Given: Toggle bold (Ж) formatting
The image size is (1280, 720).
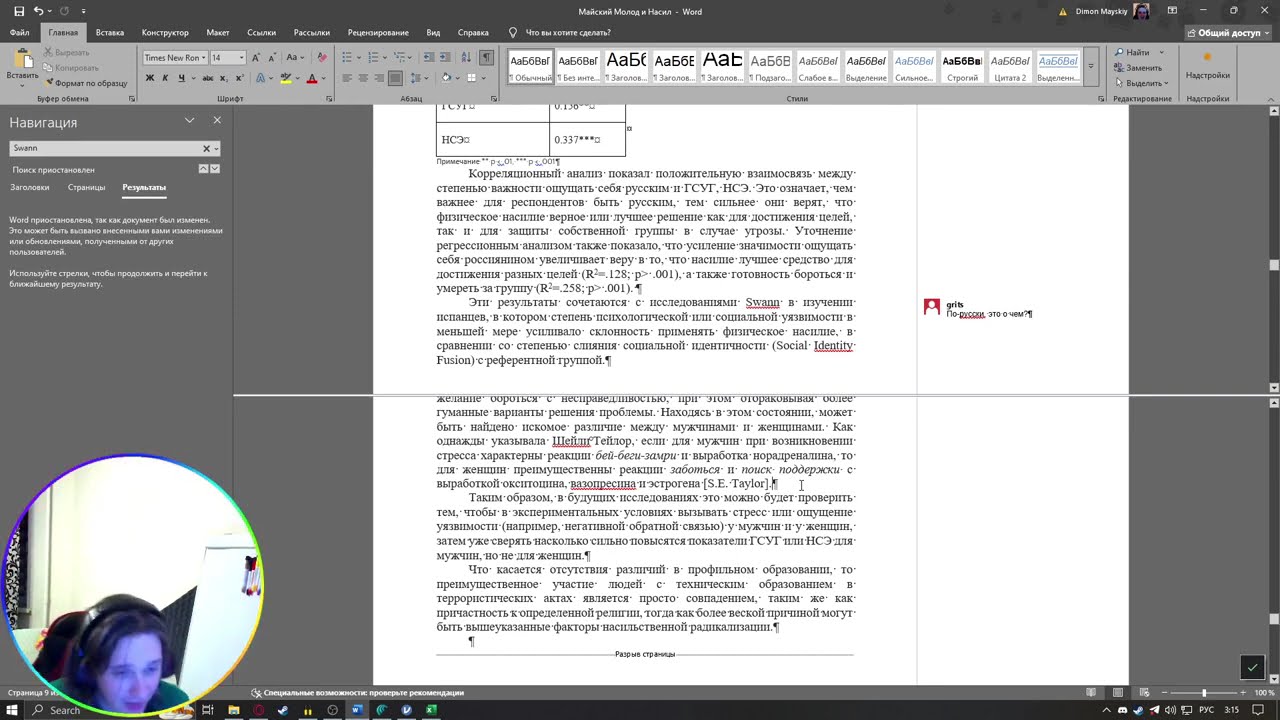Looking at the screenshot, I should 149,78.
